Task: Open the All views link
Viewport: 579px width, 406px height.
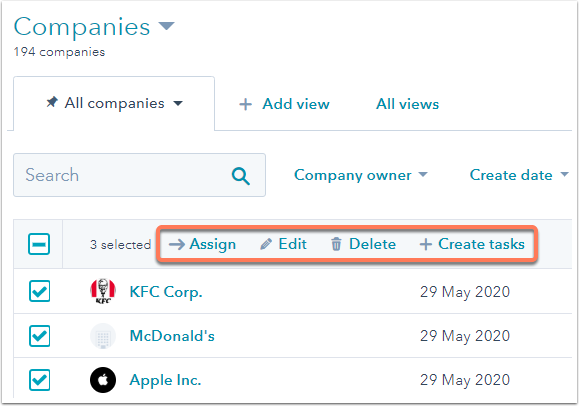Action: point(407,104)
